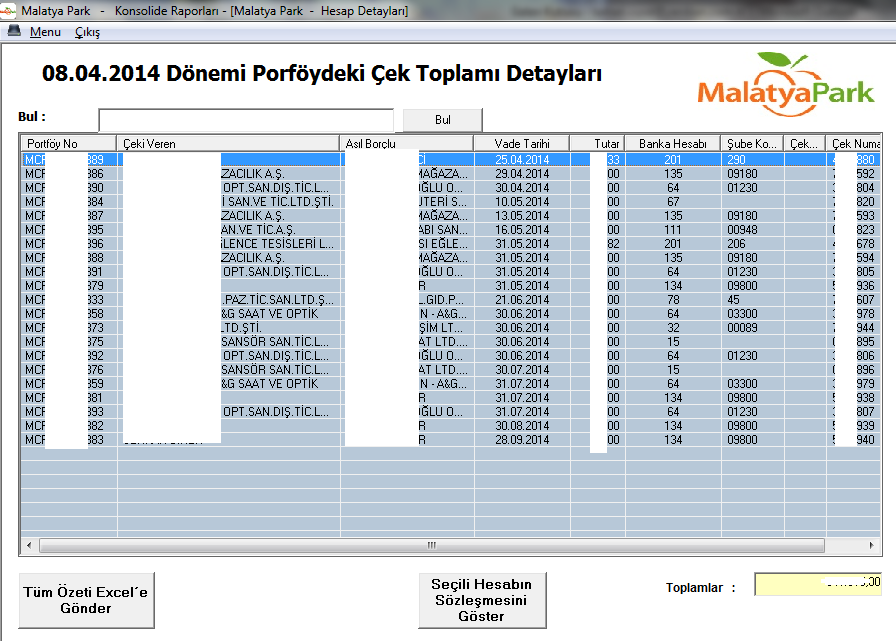Click the check number ending in 807

[x=865, y=411]
